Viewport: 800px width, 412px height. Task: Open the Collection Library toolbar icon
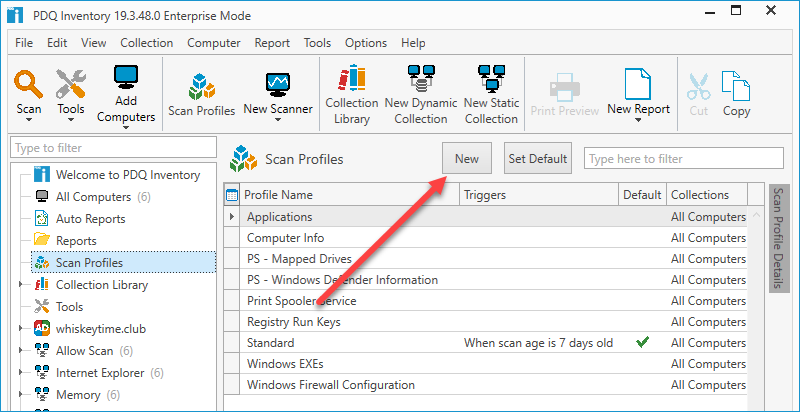coord(352,79)
